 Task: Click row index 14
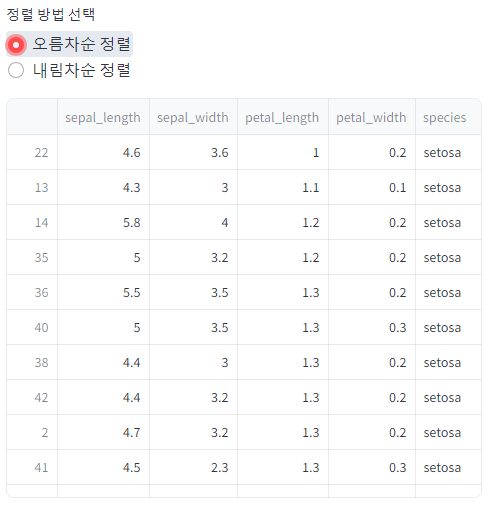32,222
